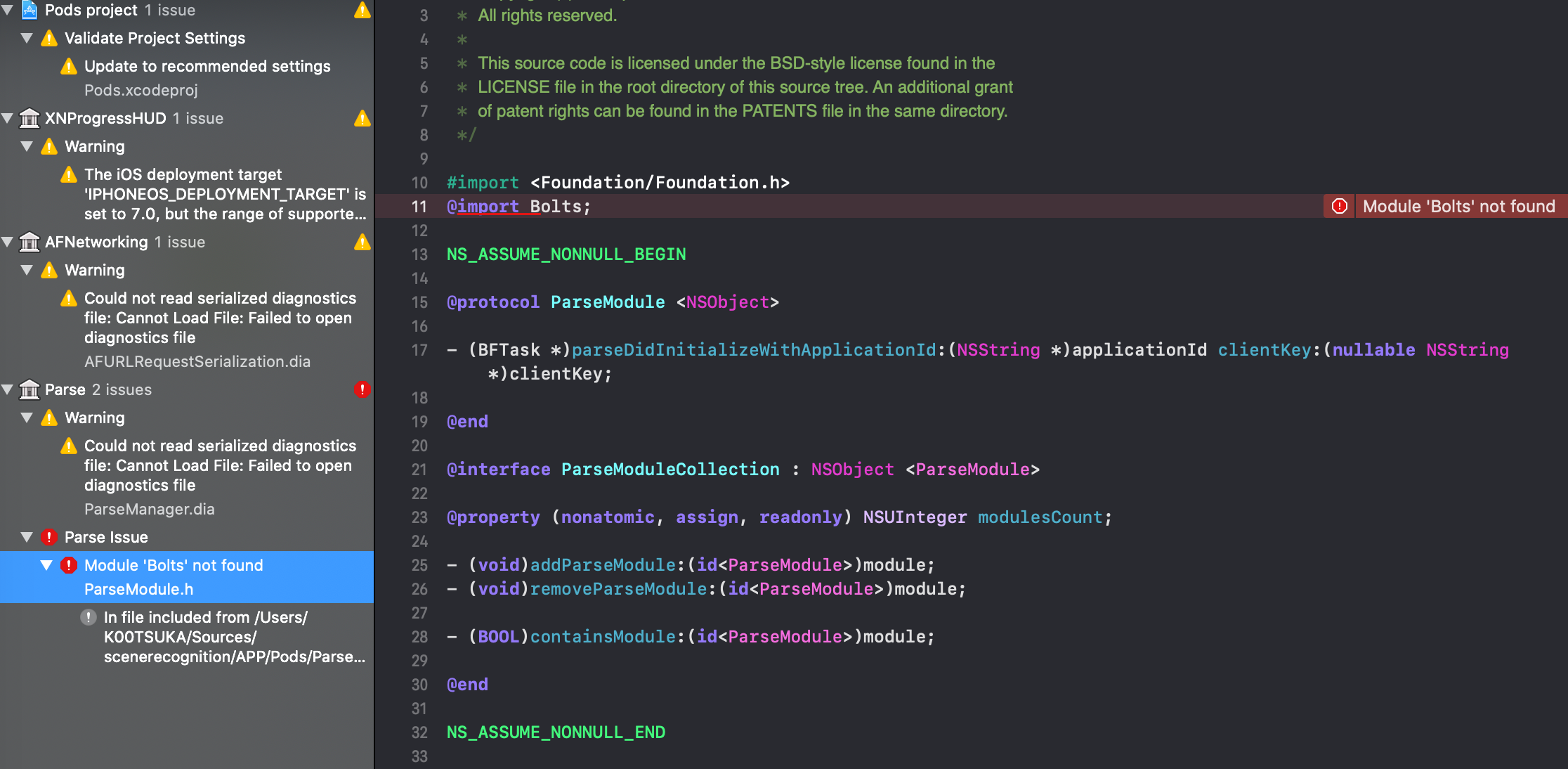Image resolution: width=1568 pixels, height=769 pixels.
Task: Collapse the Pods project issue group
Action: pyautogui.click(x=8, y=10)
